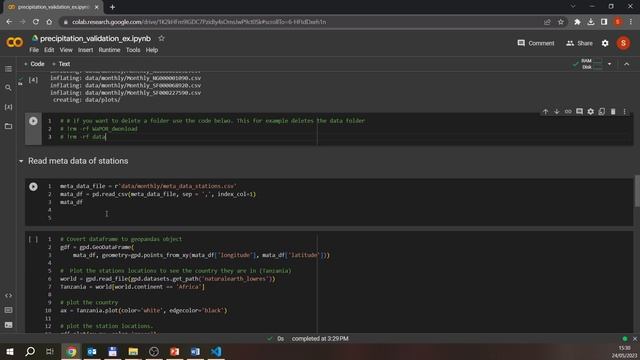This screenshot has height=360, width=640.
Task: Close the bottom status bar with the X
Action: pyautogui.click(x=635, y=339)
